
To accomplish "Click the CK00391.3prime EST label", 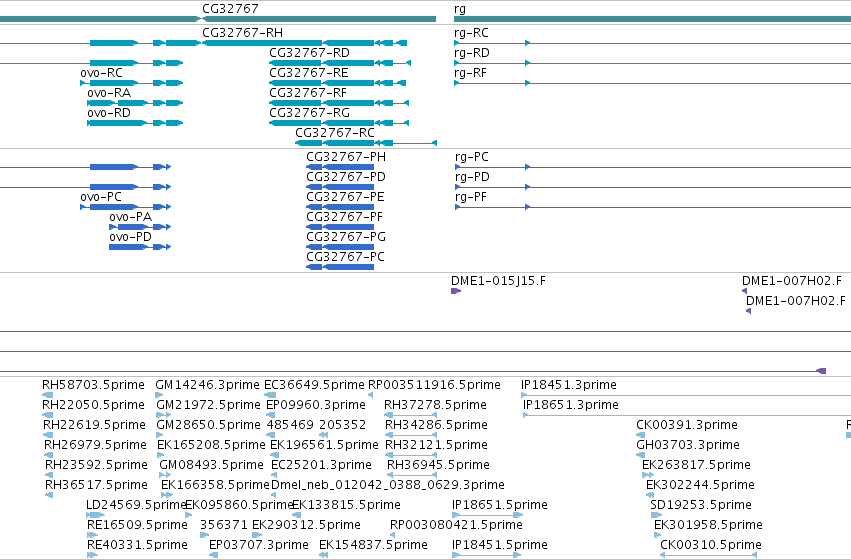I will (687, 425).
